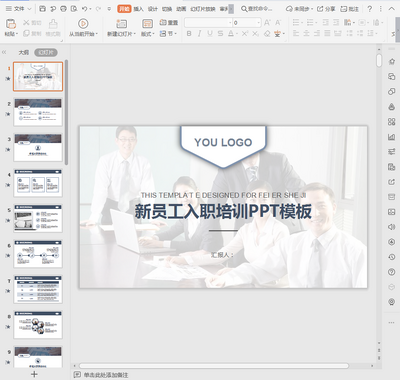400x380 pixels.
Task: Click the vertical three-dot more options icon
Action: point(381,9)
